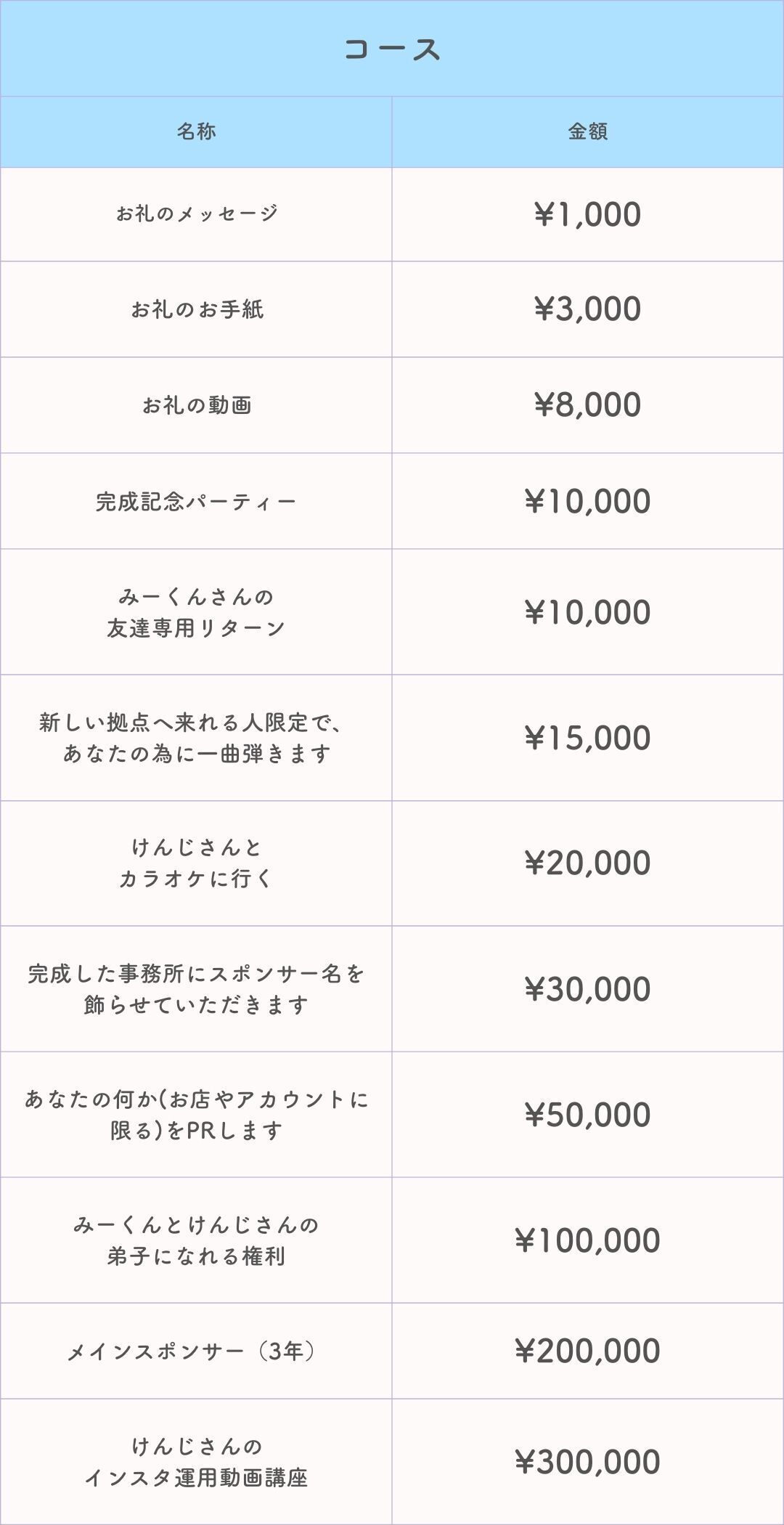Click the ¥3,000 price cell

[x=587, y=309]
